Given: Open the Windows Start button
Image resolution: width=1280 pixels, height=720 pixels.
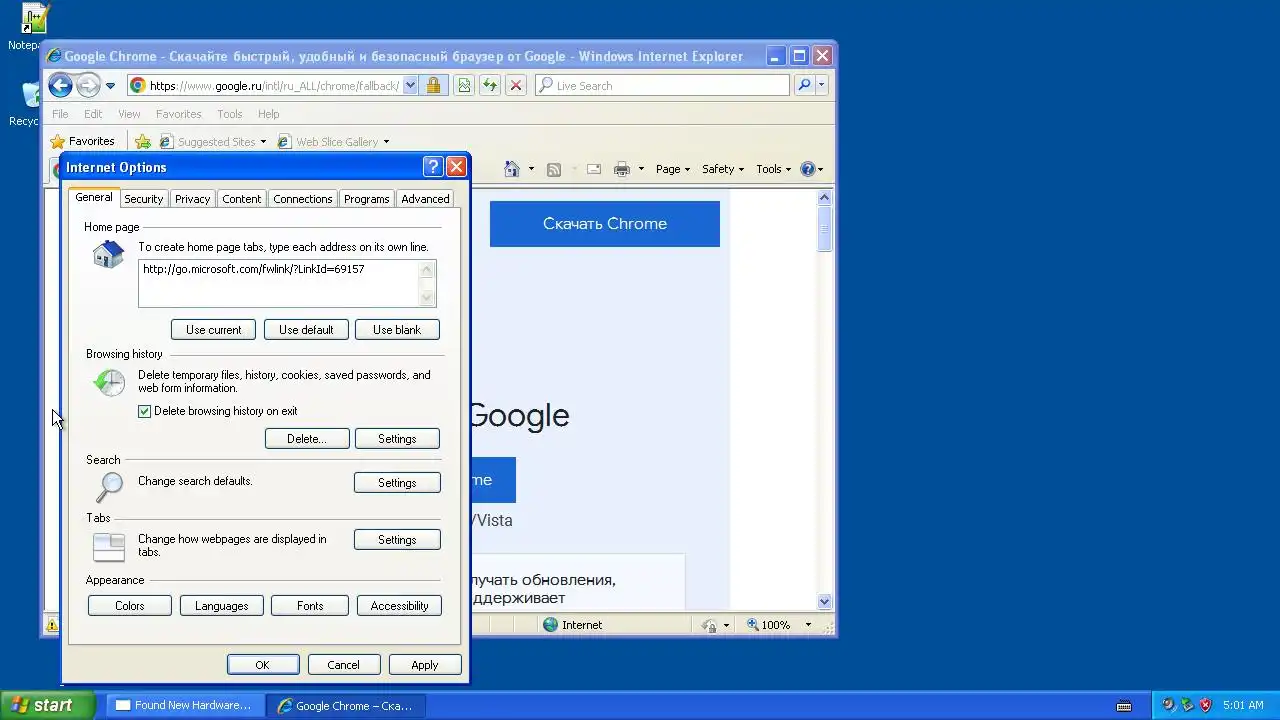Looking at the screenshot, I should pos(47,705).
